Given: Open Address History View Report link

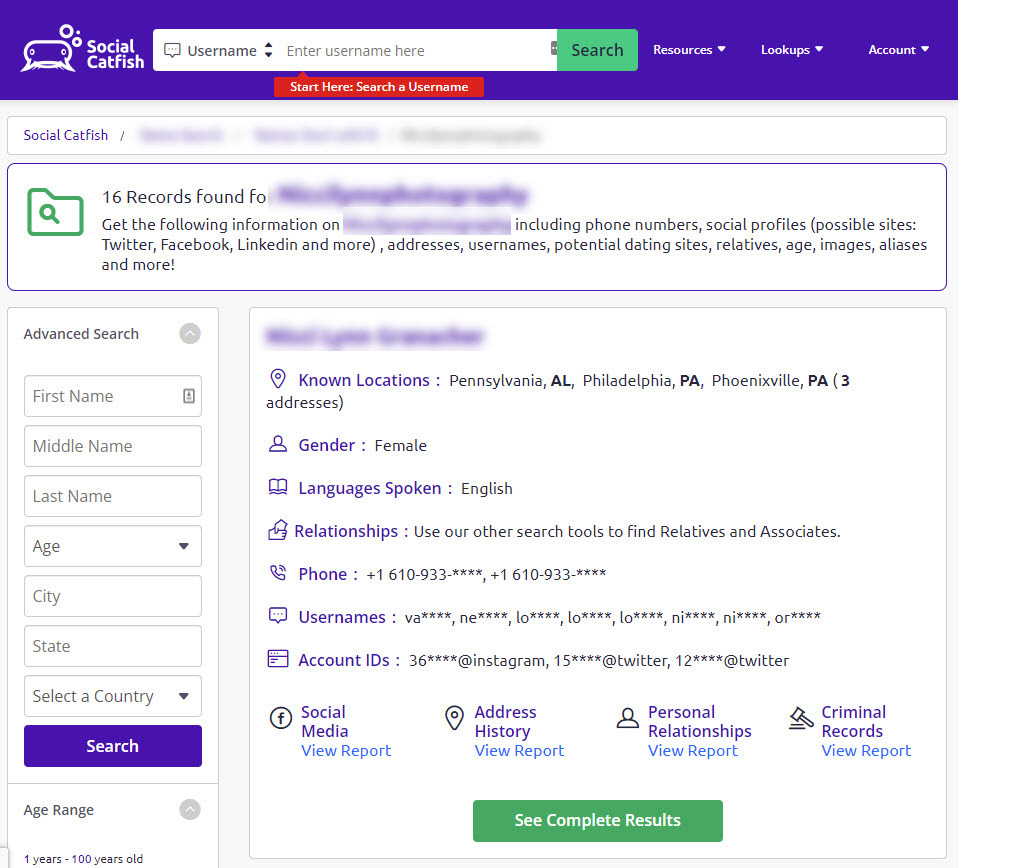Looking at the screenshot, I should (519, 750).
